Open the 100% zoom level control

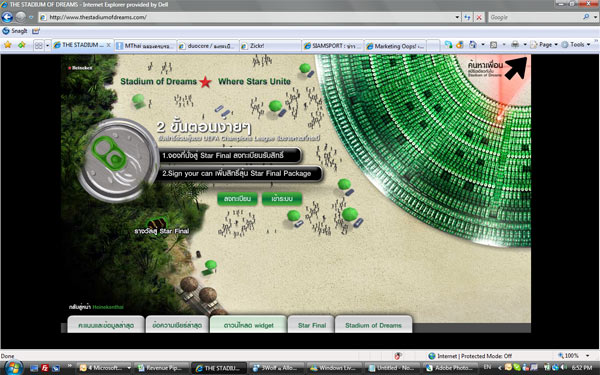pyautogui.click(x=569, y=355)
